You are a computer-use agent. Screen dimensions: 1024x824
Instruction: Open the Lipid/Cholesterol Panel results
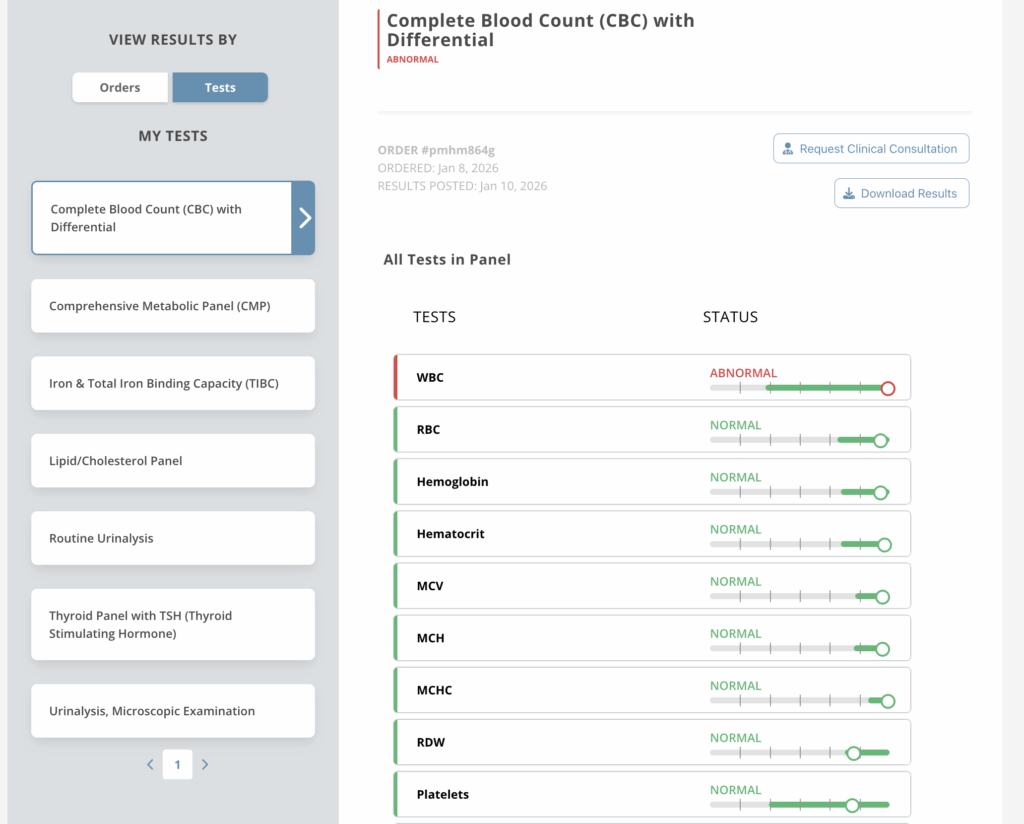172,460
